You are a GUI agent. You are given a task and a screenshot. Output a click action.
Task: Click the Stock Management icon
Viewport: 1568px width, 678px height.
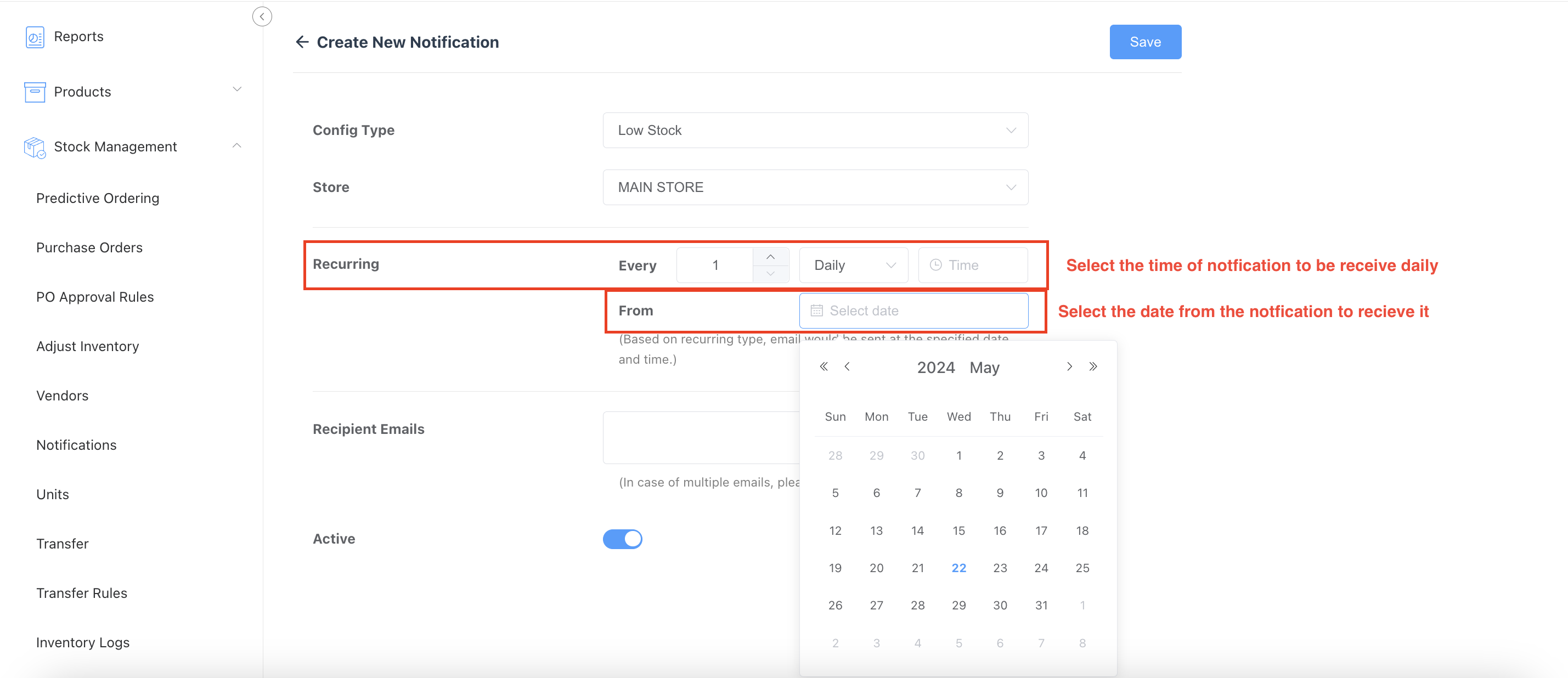pyautogui.click(x=35, y=148)
